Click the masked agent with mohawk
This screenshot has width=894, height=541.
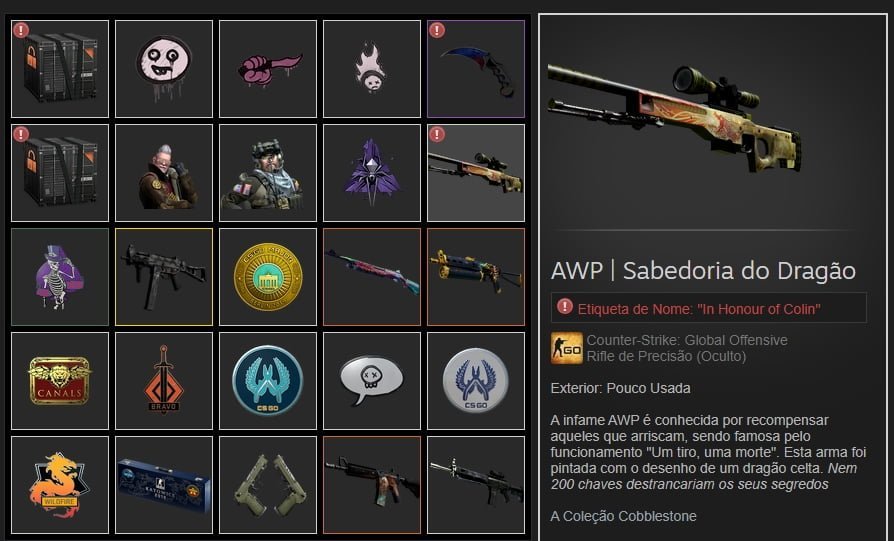click(164, 173)
